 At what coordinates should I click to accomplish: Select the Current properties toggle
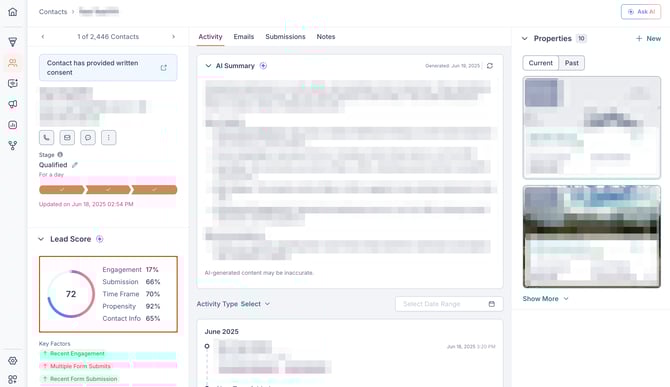click(x=541, y=63)
